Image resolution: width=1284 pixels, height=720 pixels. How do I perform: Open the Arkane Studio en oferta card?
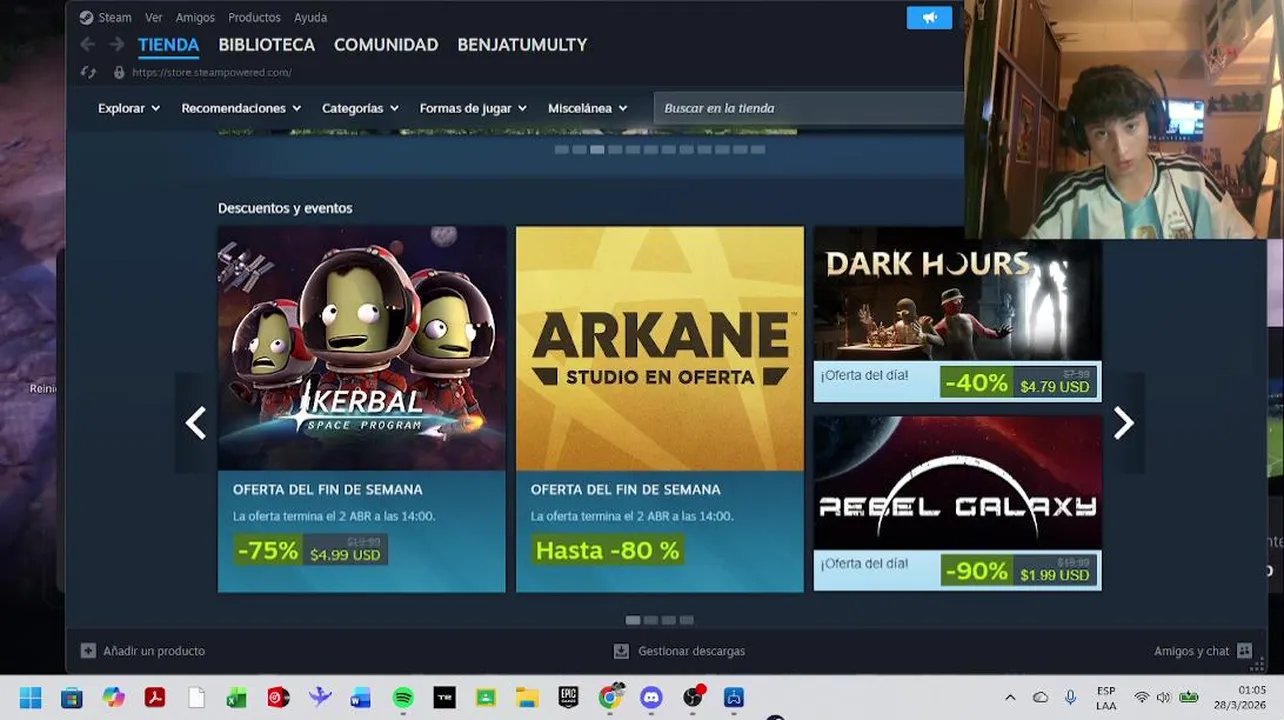click(x=660, y=409)
